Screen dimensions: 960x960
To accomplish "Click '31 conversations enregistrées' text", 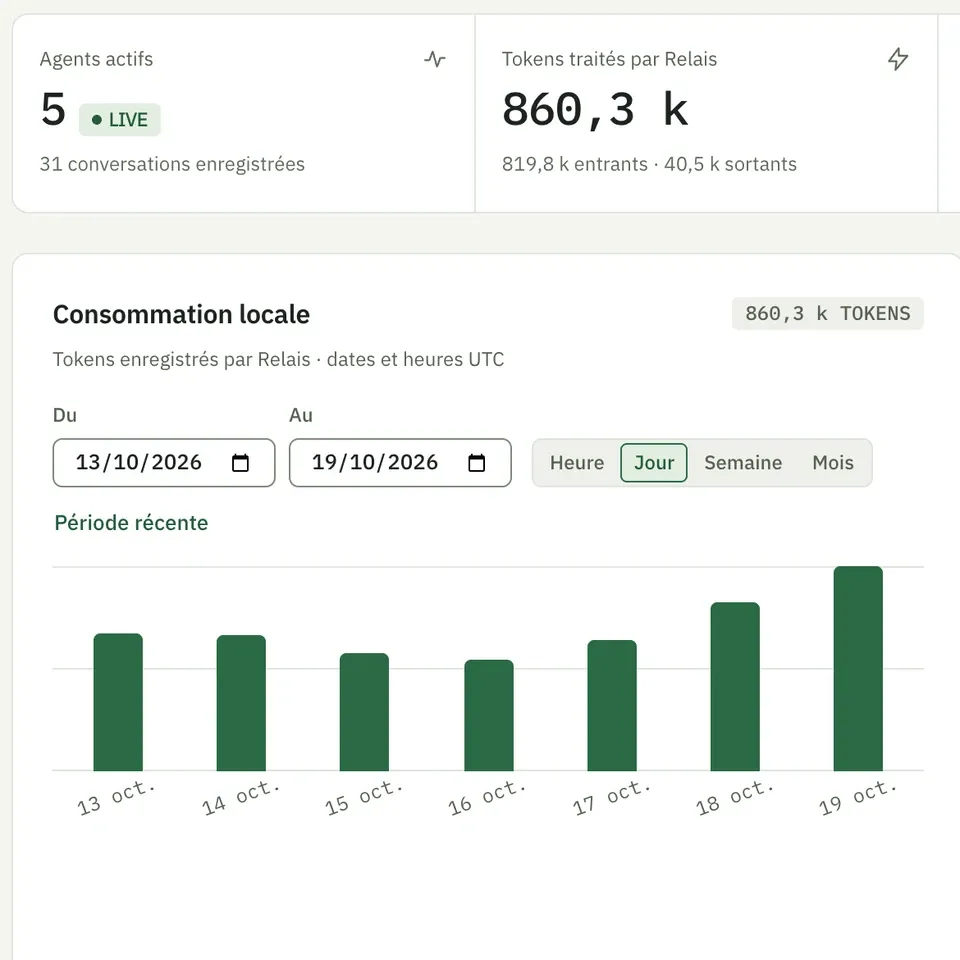I will 172,164.
